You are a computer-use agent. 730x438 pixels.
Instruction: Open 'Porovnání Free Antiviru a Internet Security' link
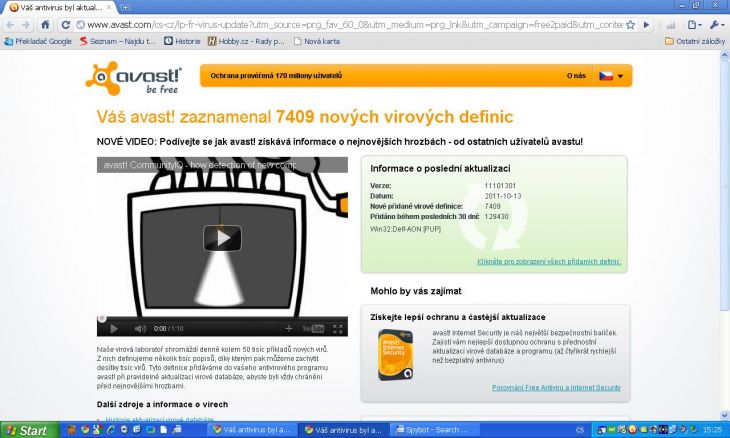point(556,387)
